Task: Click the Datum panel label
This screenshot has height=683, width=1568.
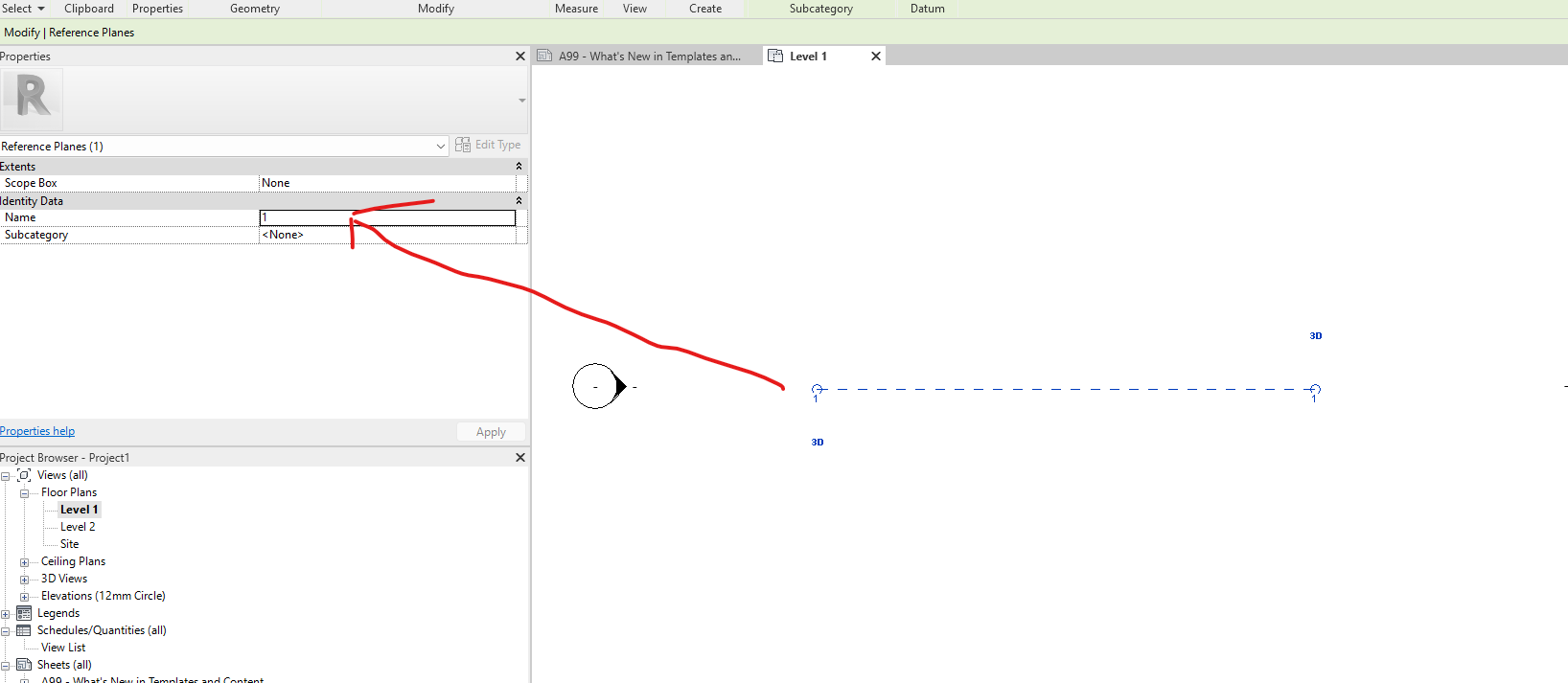Action: (x=927, y=9)
